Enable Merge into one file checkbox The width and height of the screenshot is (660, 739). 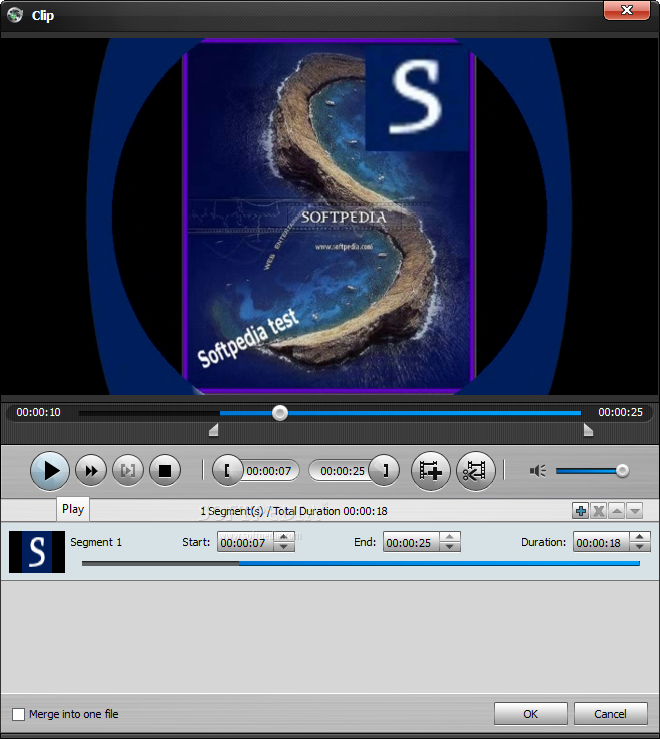(18, 714)
